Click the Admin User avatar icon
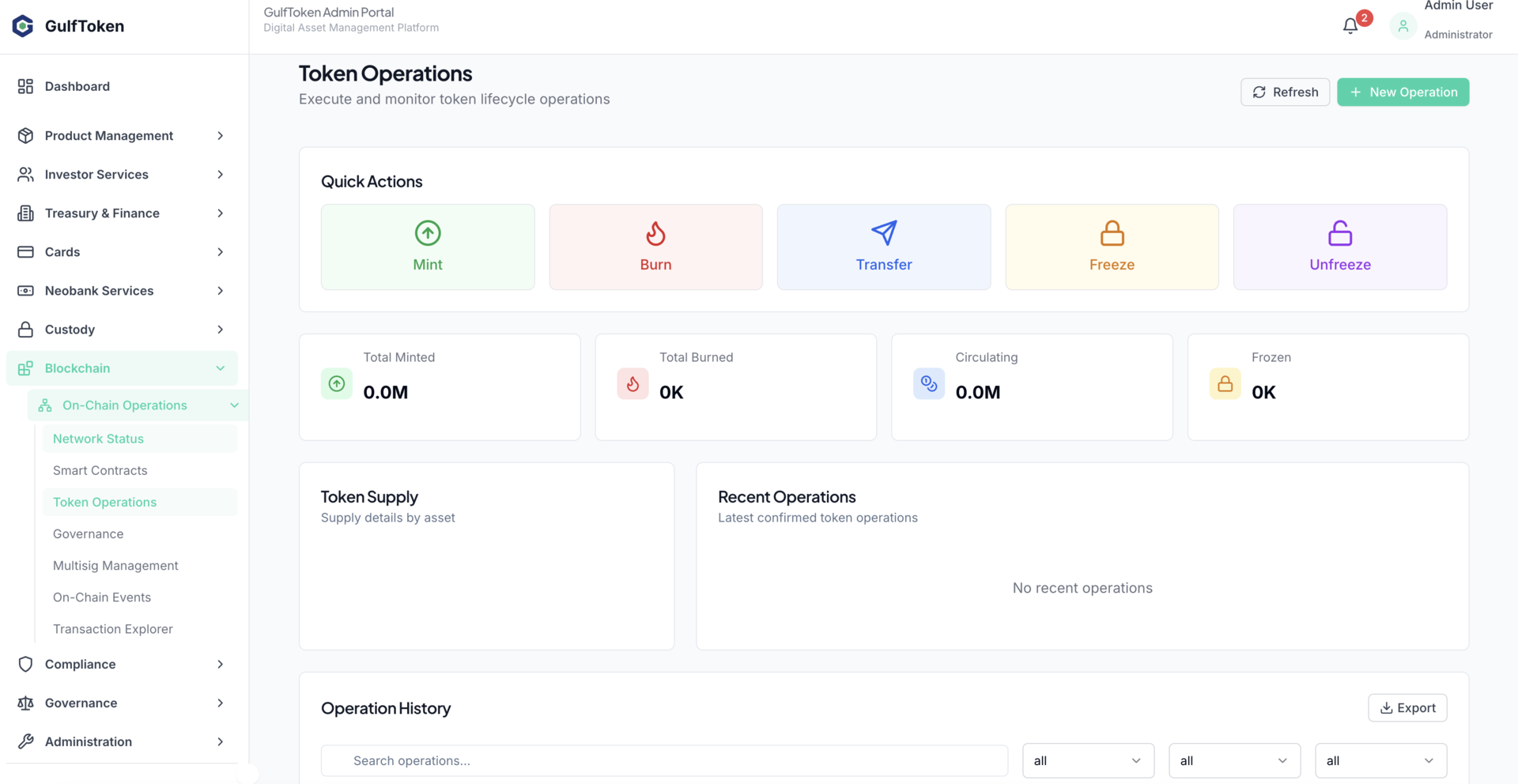The width and height of the screenshot is (1518, 784). click(1403, 25)
